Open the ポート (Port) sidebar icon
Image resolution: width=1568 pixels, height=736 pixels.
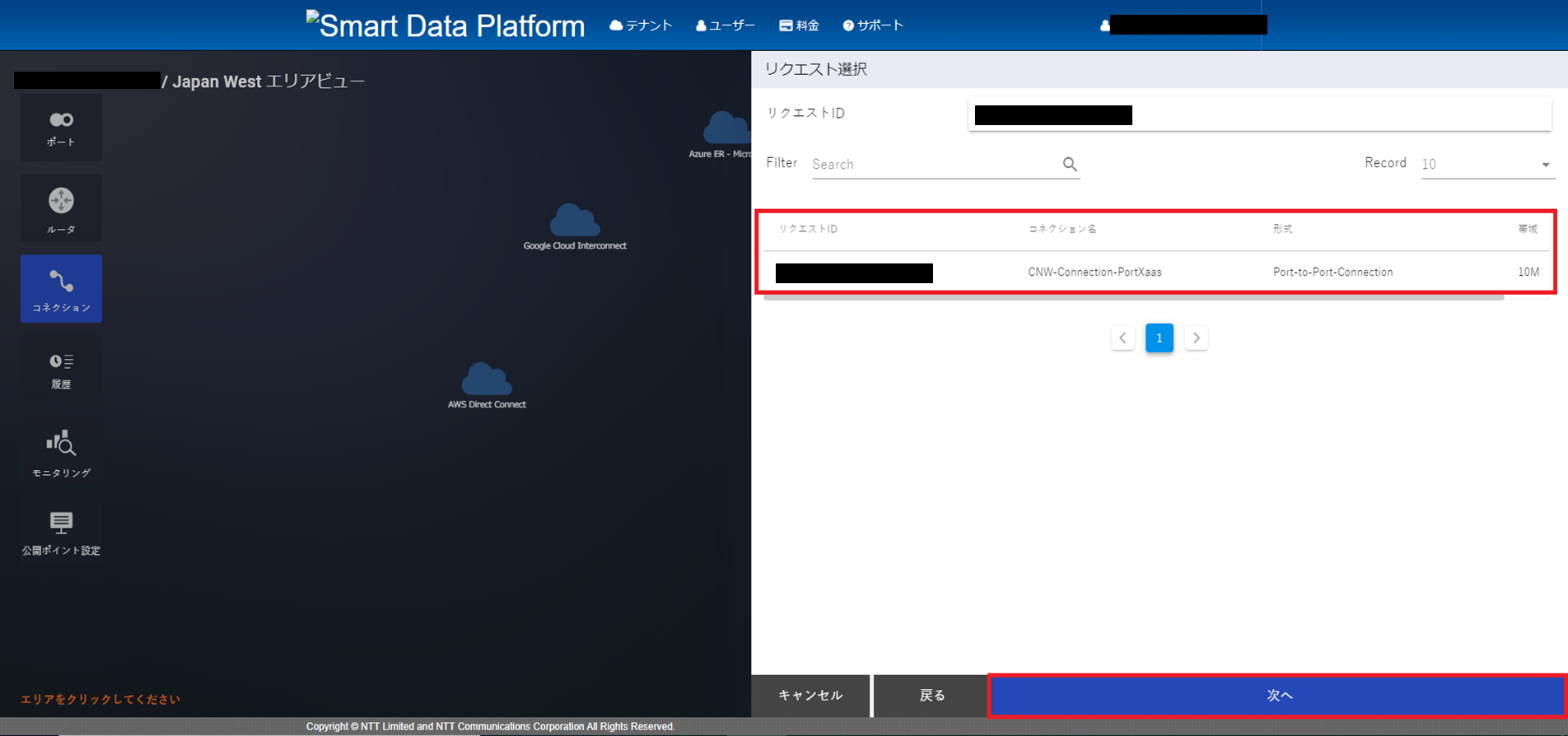[61, 128]
